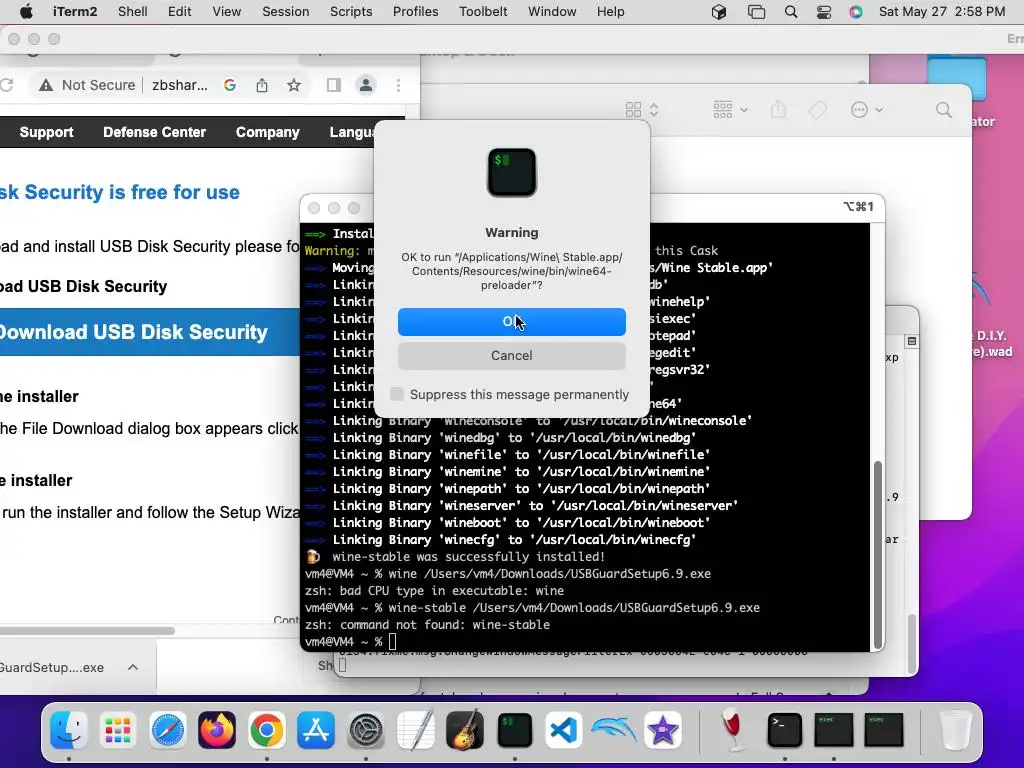Viewport: 1024px width, 768px height.
Task: Expand downloaded GuardSetup exe options chevron
Action: 133,667
